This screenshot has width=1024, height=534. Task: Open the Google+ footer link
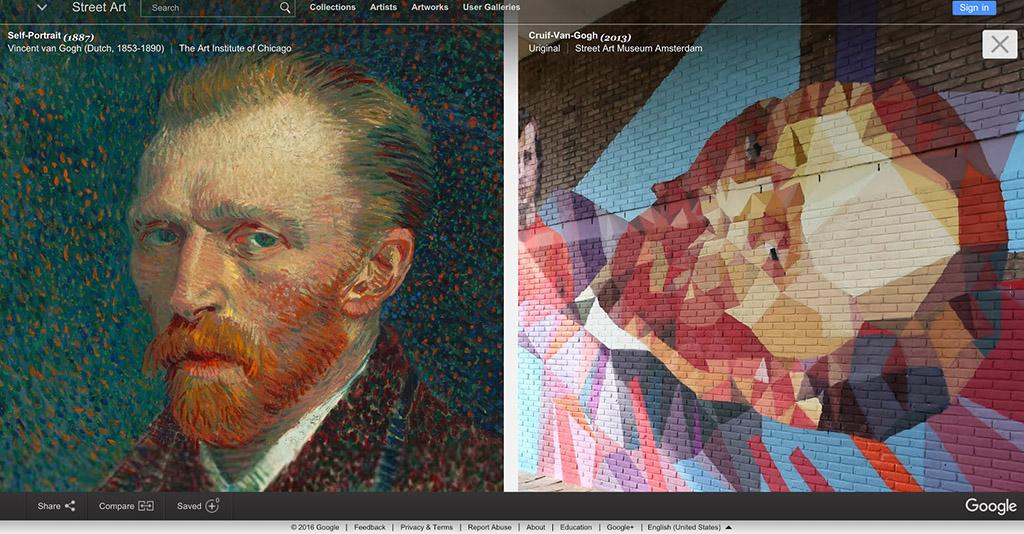(x=620, y=527)
